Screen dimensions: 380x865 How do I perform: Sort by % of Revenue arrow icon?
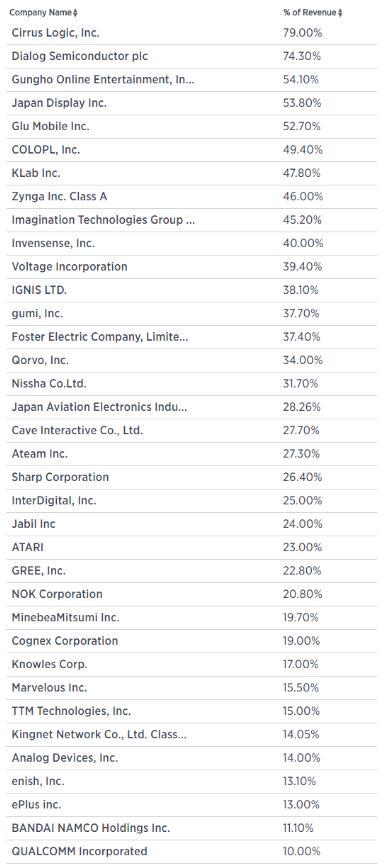[340, 13]
